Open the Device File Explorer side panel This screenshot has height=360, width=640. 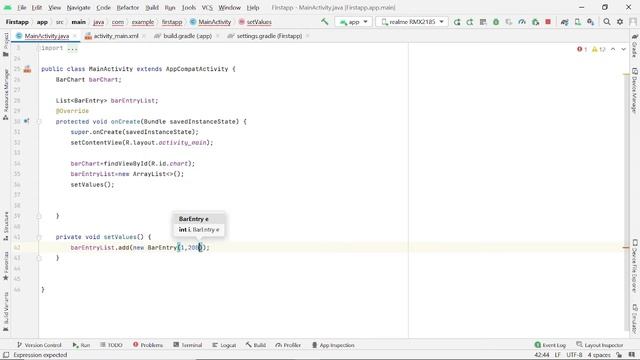(635, 265)
